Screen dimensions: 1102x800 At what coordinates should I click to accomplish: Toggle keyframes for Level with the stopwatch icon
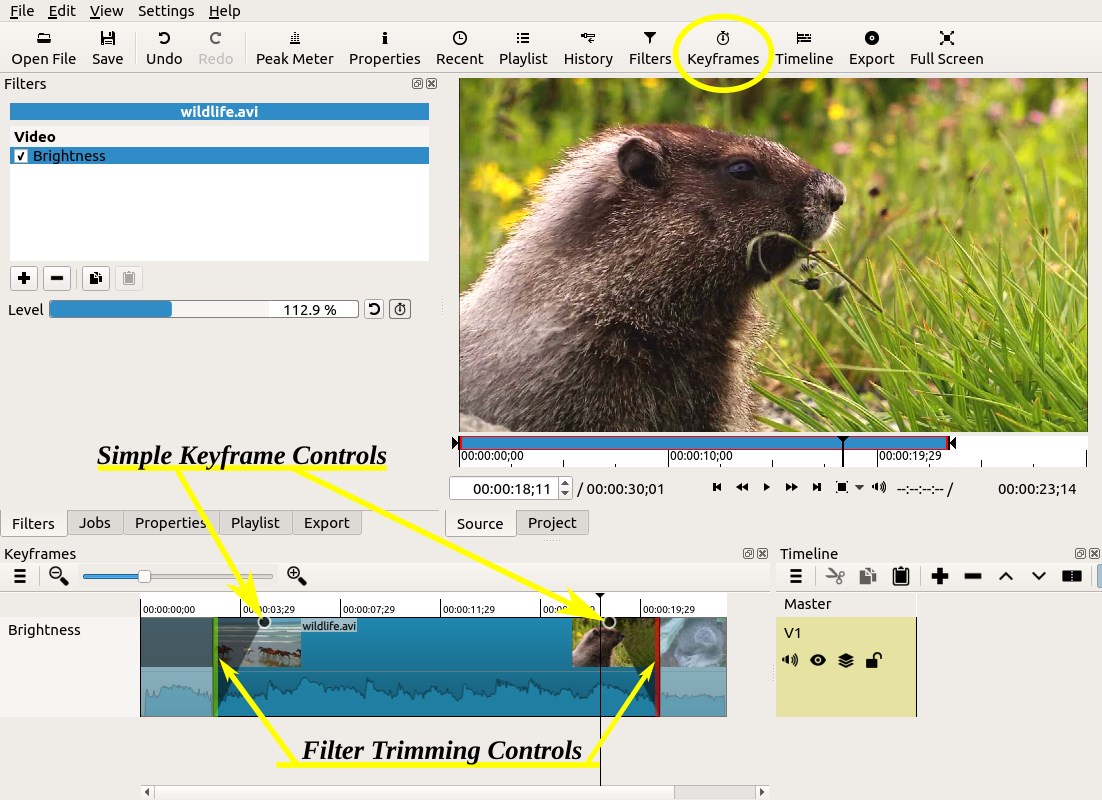[399, 308]
